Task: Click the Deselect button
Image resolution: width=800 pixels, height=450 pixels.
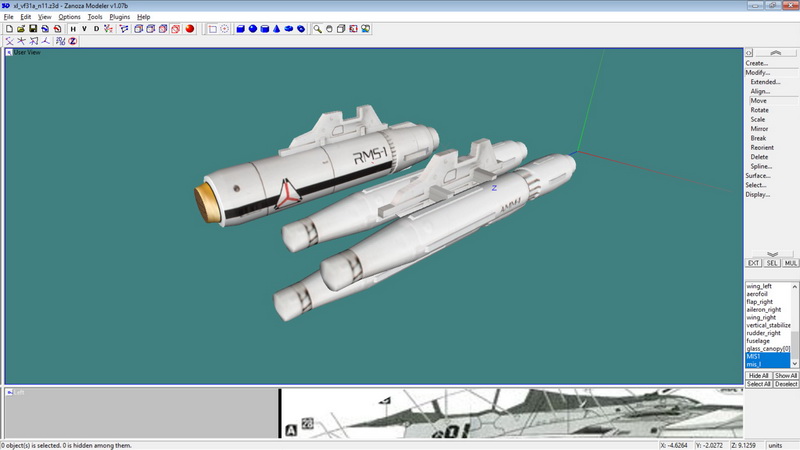Action: pyautogui.click(x=785, y=384)
